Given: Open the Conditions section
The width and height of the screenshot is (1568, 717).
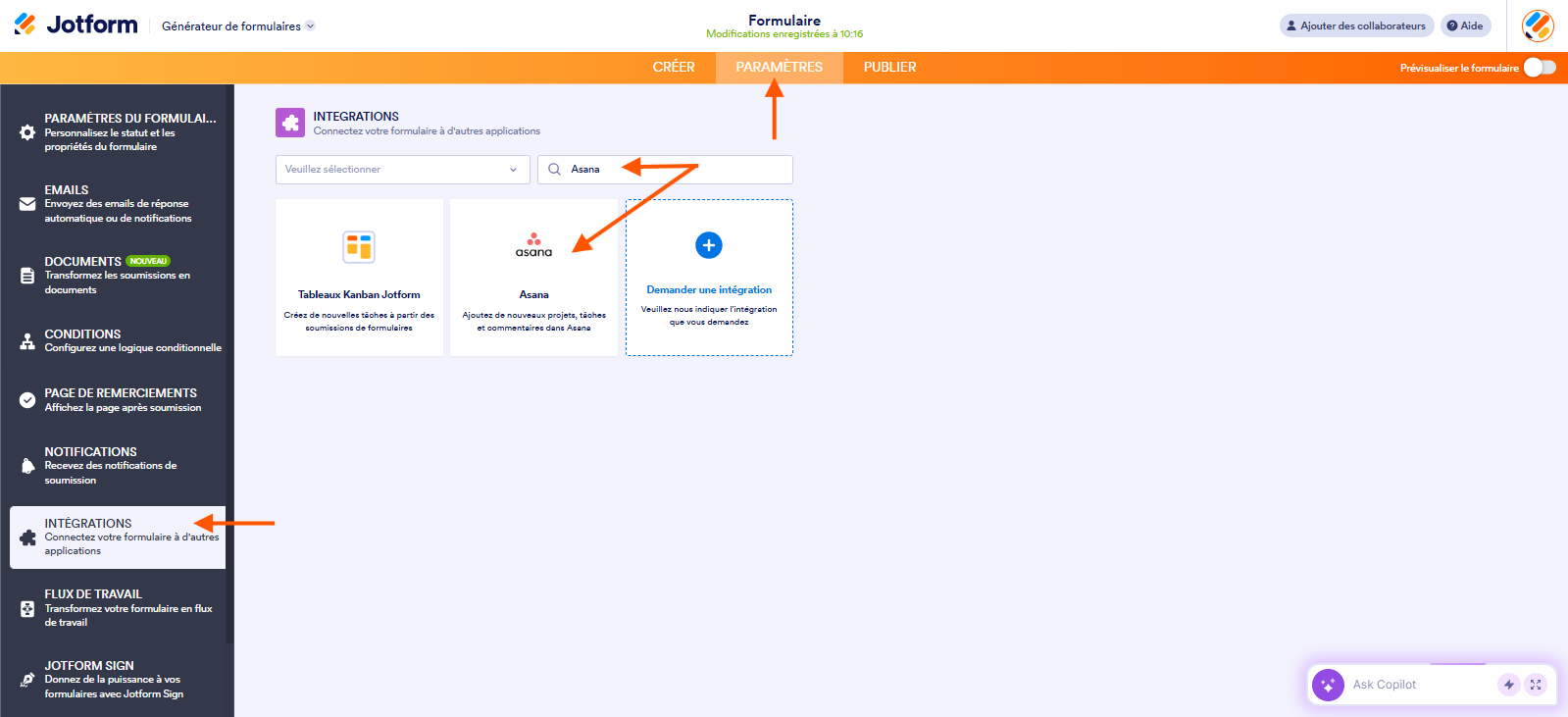Looking at the screenshot, I should tap(118, 341).
